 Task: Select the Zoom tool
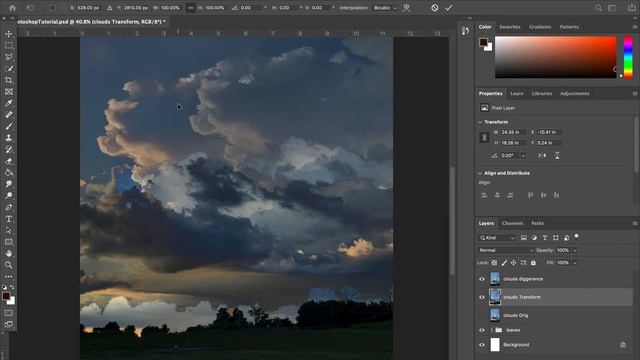pyautogui.click(x=9, y=265)
